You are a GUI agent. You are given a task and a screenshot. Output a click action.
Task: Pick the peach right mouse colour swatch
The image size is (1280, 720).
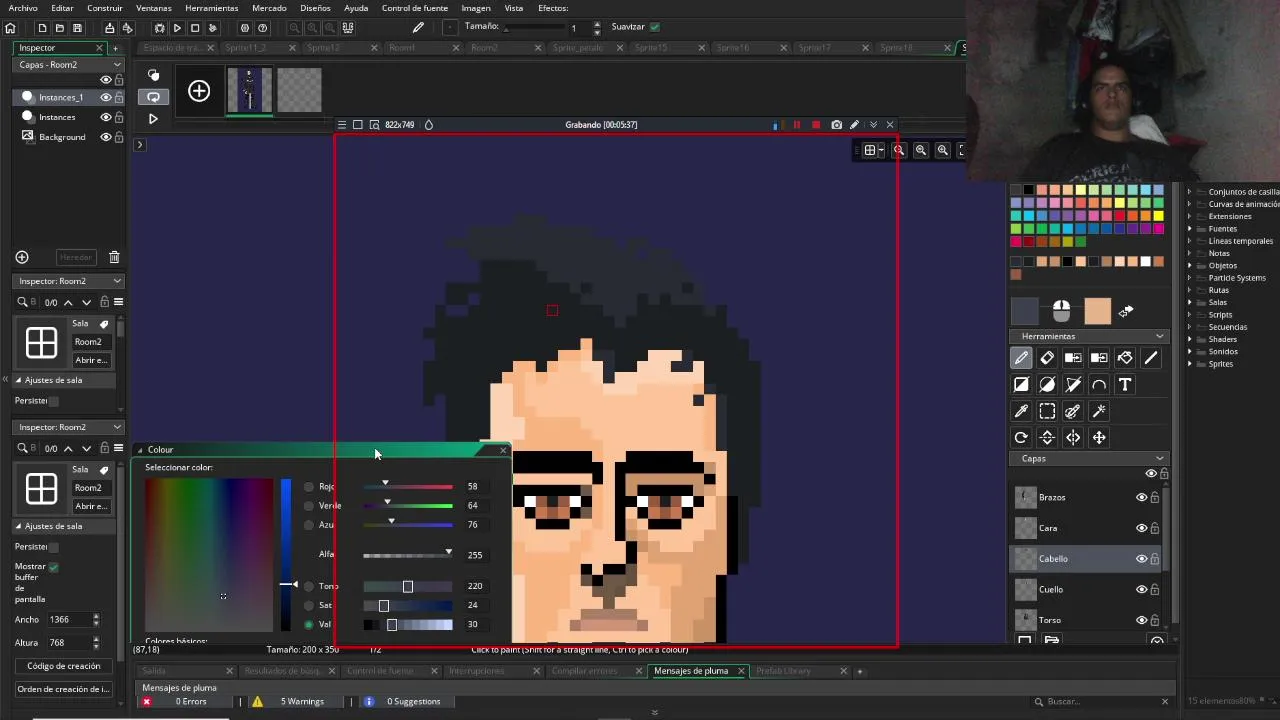[x=1097, y=312]
